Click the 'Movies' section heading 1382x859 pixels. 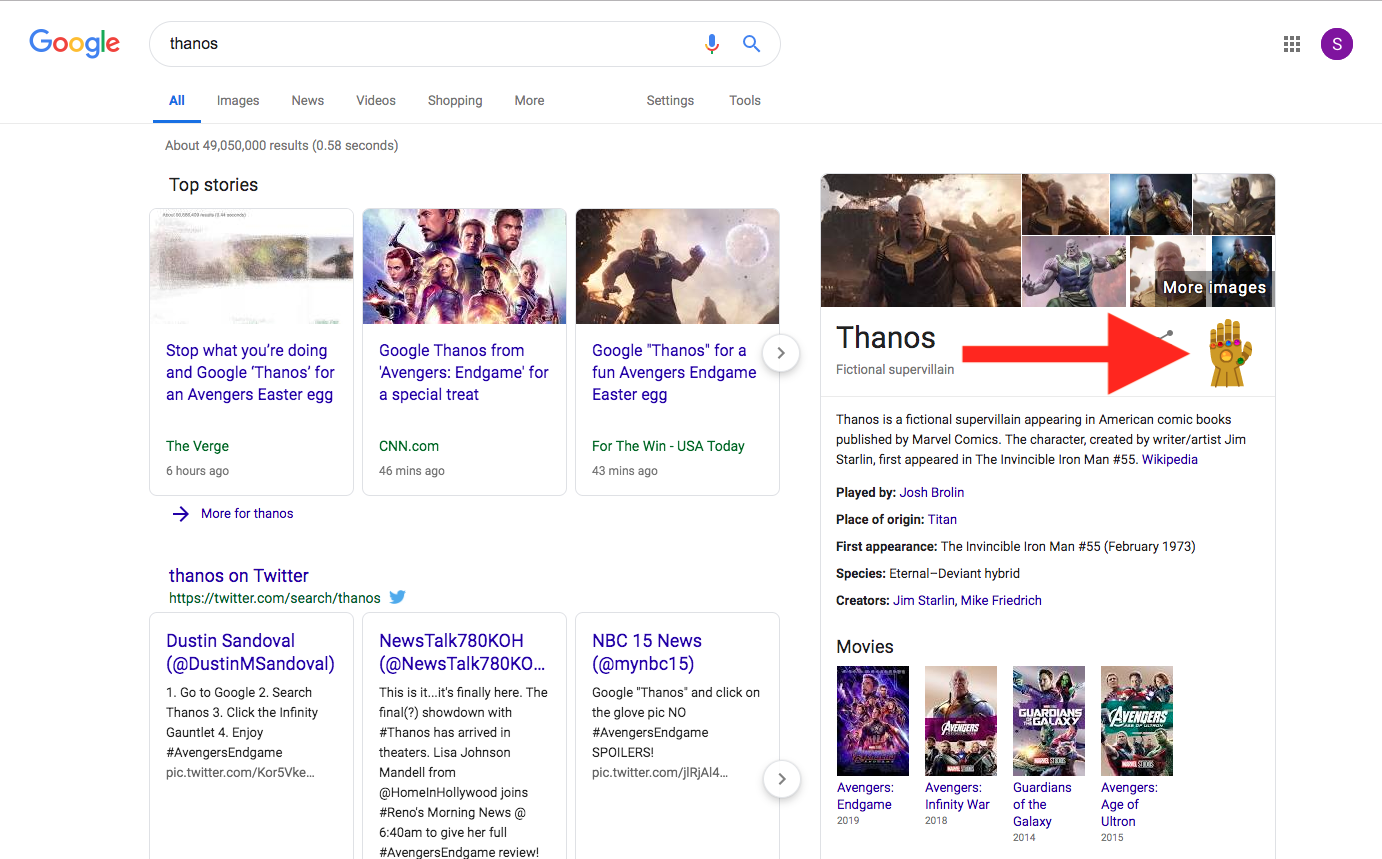865,646
